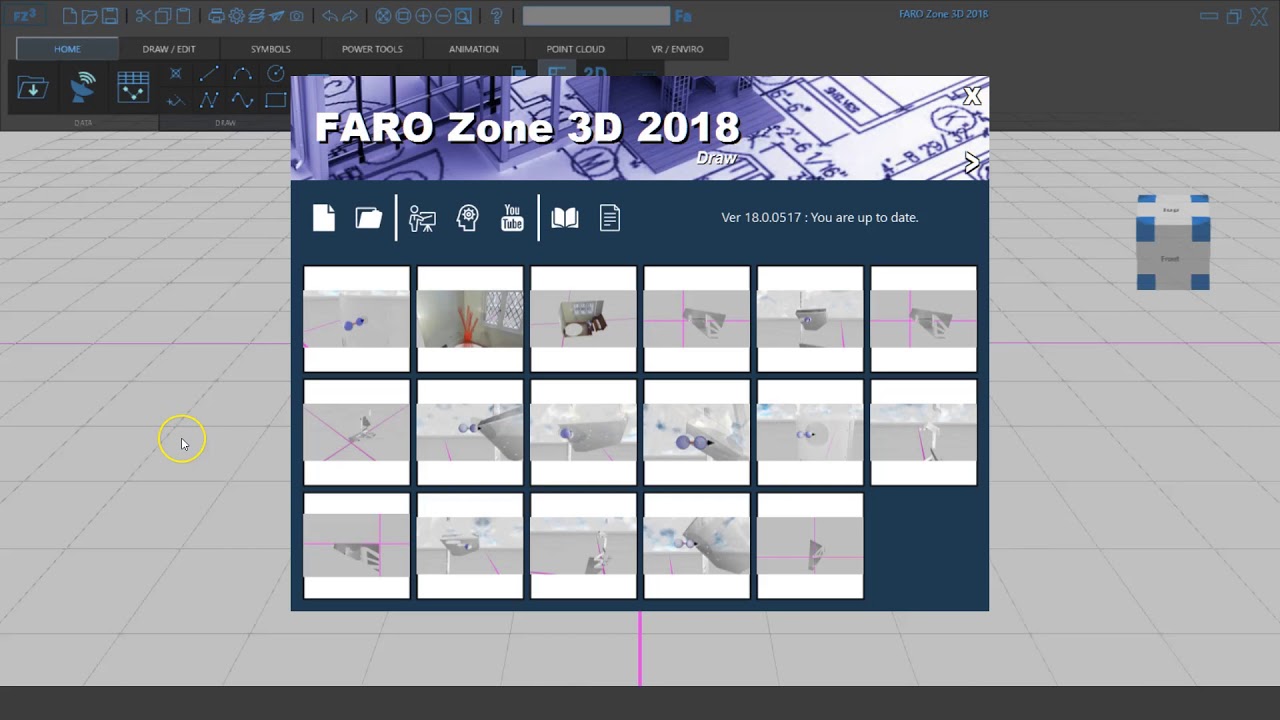The height and width of the screenshot is (720, 1280).
Task: Select the Point draw tool
Action: coord(176,74)
